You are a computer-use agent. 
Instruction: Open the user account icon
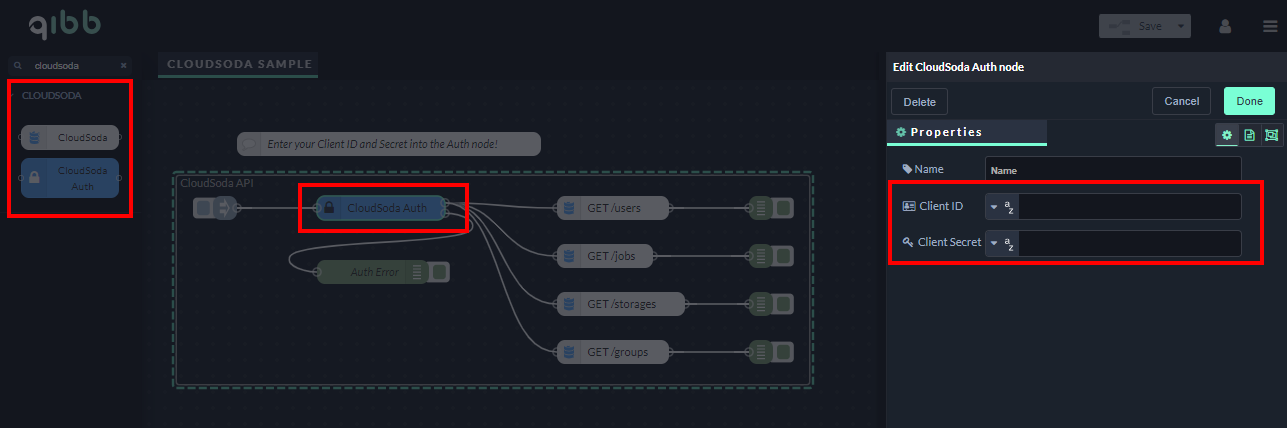[x=1225, y=26]
